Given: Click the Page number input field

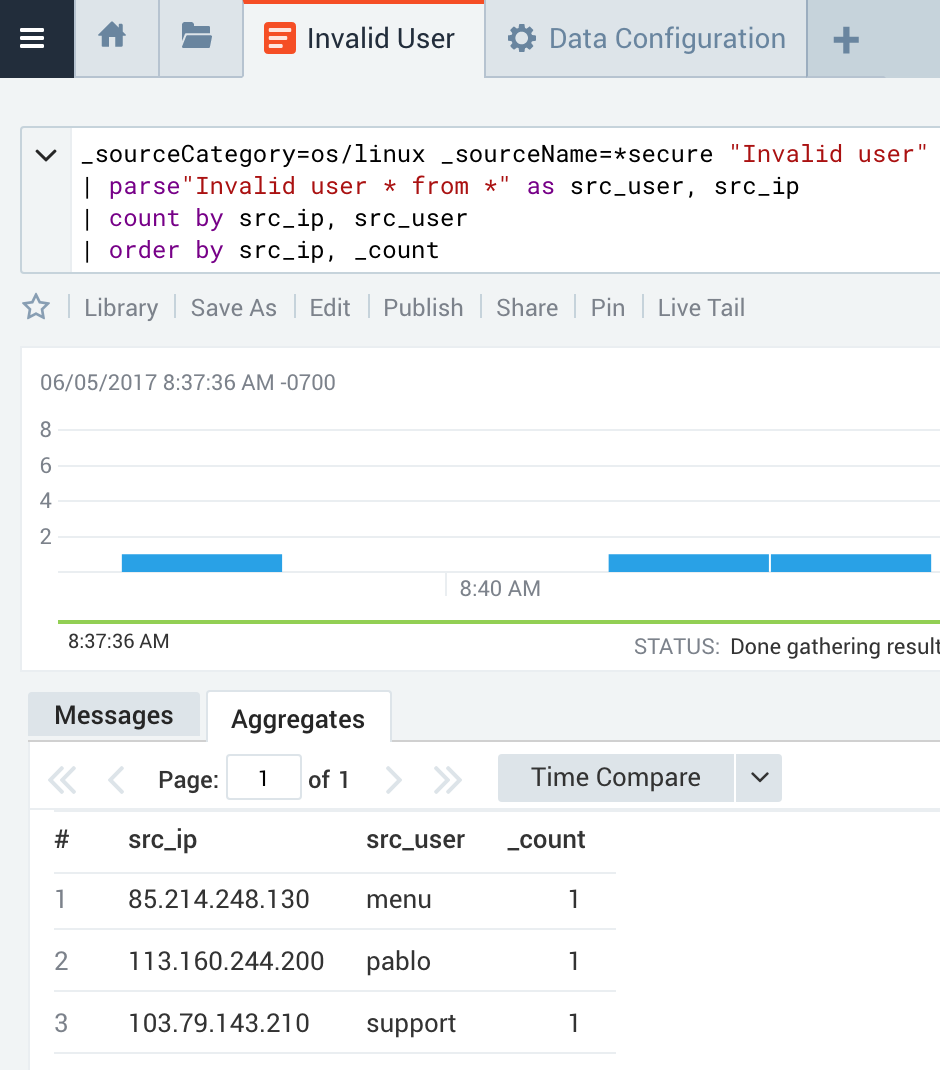Looking at the screenshot, I should 263,778.
